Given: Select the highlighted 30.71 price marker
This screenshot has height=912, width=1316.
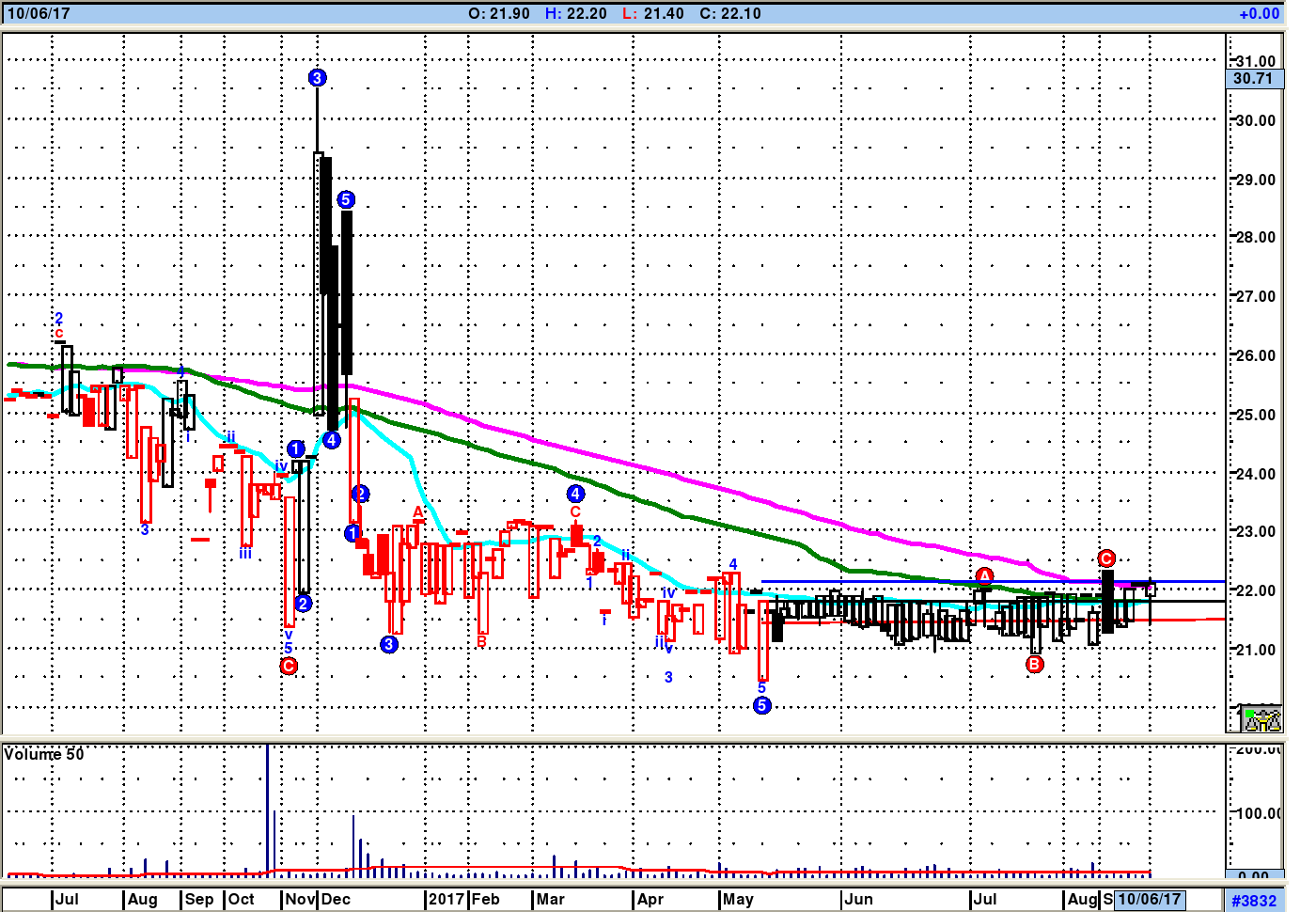Looking at the screenshot, I should tap(1253, 79).
